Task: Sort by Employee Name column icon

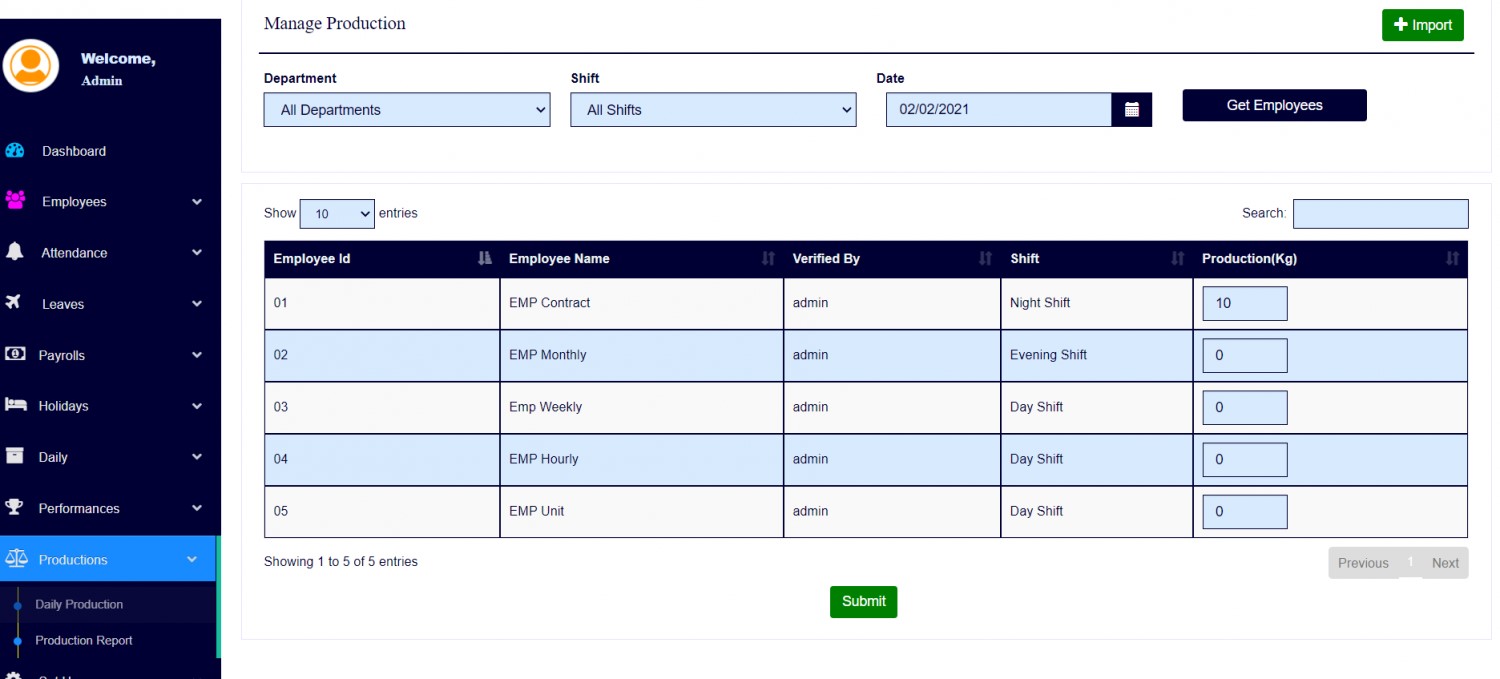Action: 768,259
